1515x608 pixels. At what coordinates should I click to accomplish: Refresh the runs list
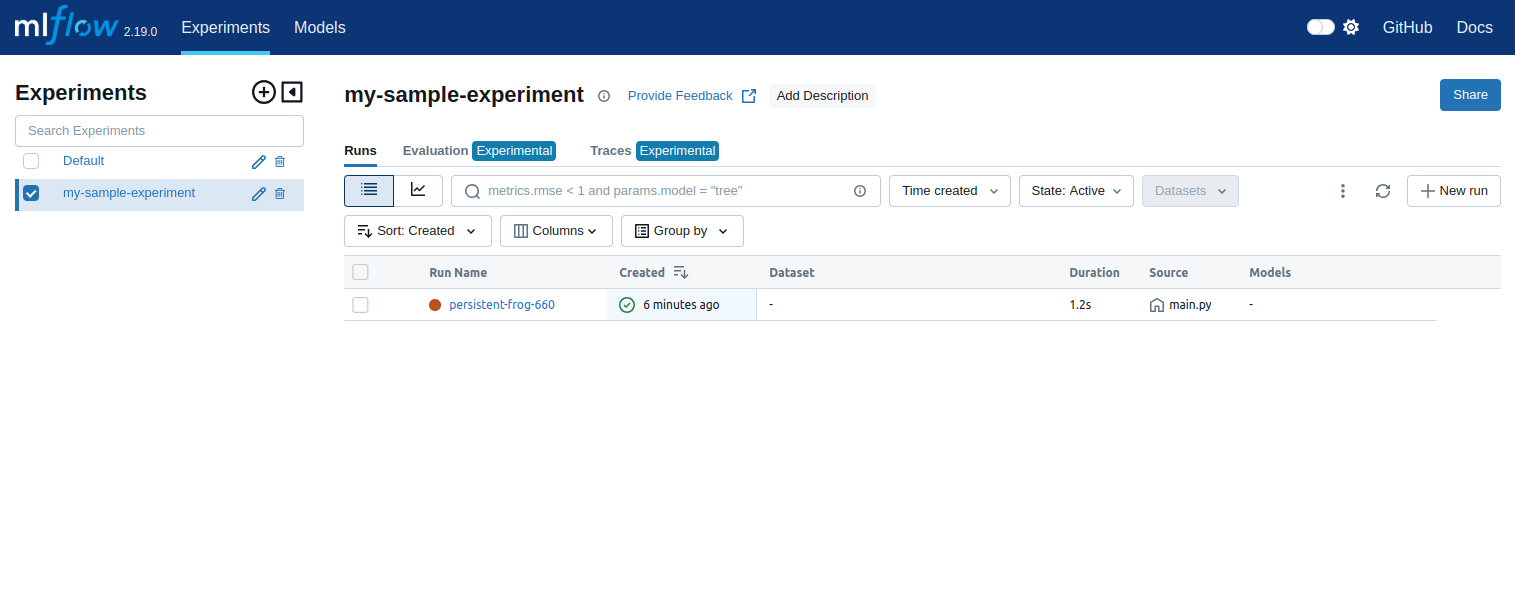click(x=1383, y=191)
